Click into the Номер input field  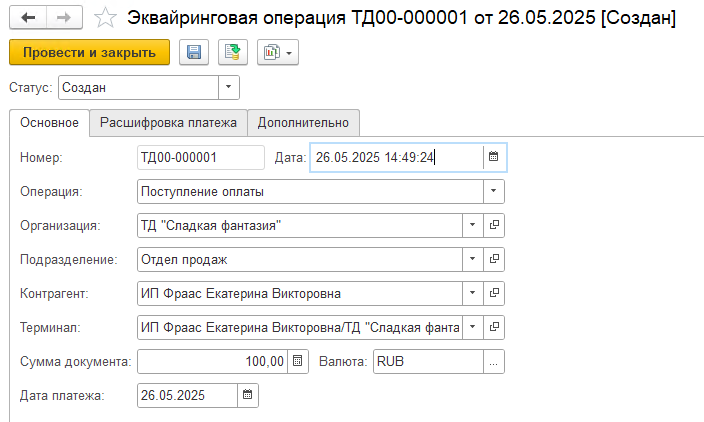coord(200,157)
